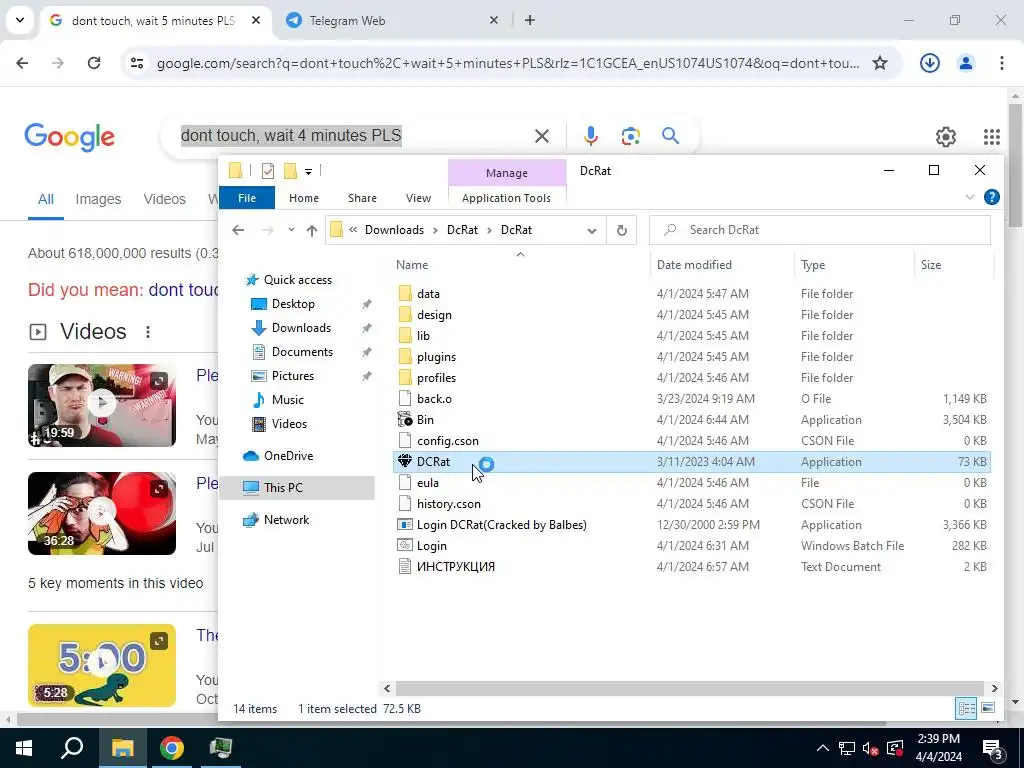Open Chrome three-dot menu

(x=1002, y=63)
